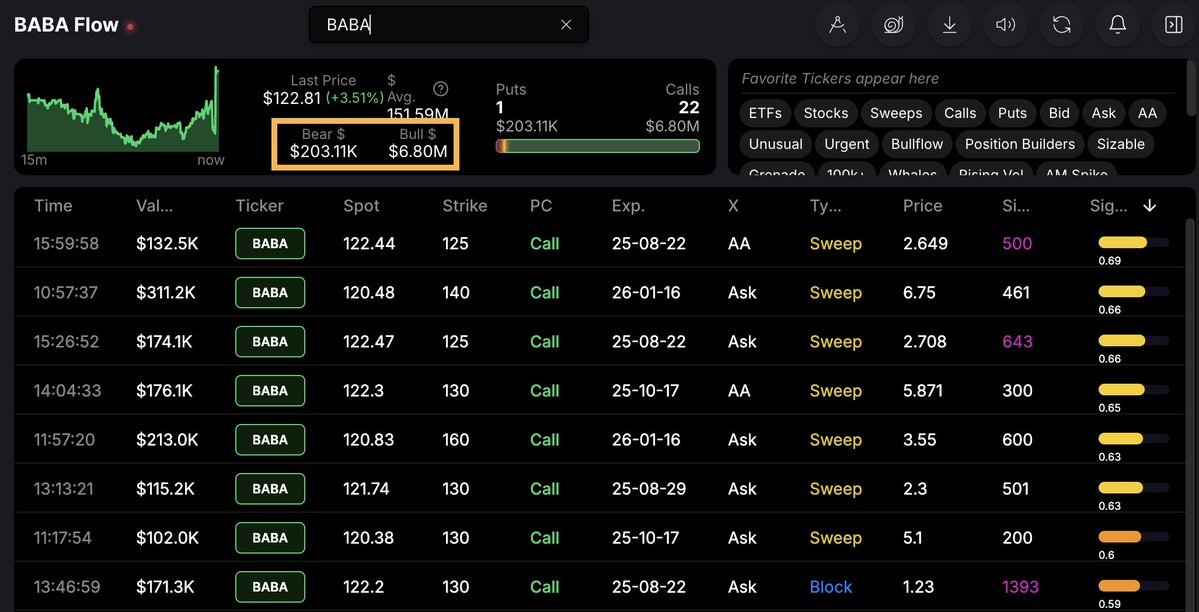Download flow data with the download icon
The image size is (1199, 612).
coord(949,25)
